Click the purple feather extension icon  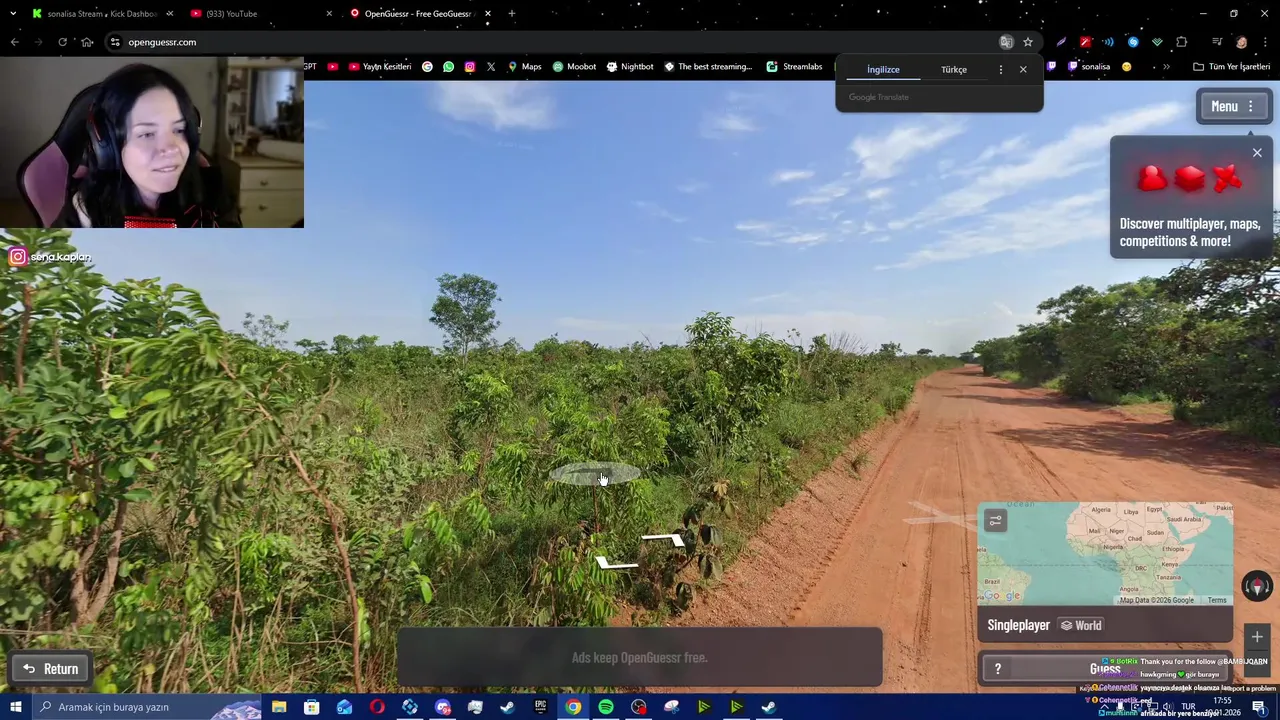(x=1061, y=42)
